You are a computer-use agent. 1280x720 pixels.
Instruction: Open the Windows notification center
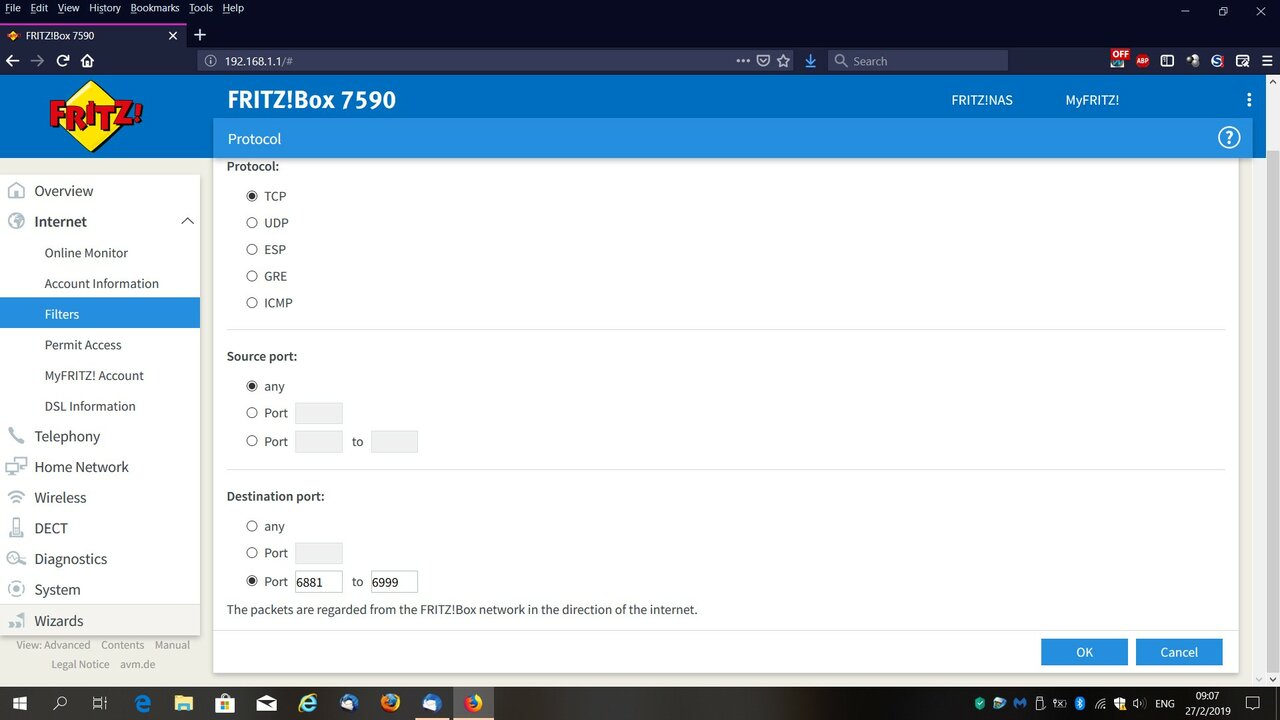pos(1253,703)
